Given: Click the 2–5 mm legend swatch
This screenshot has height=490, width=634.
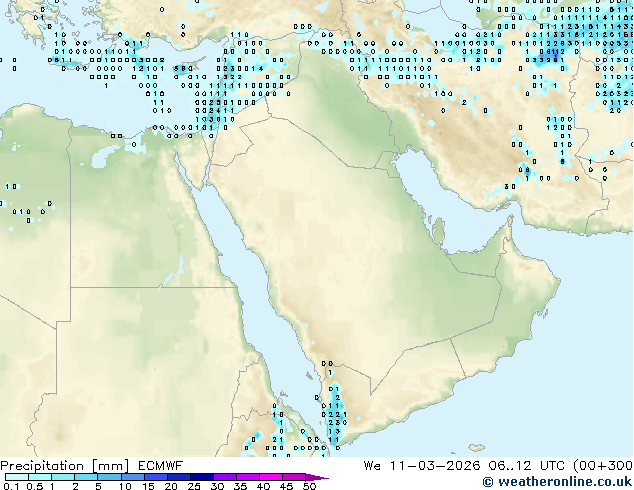Looking at the screenshot, I should coord(86,477).
